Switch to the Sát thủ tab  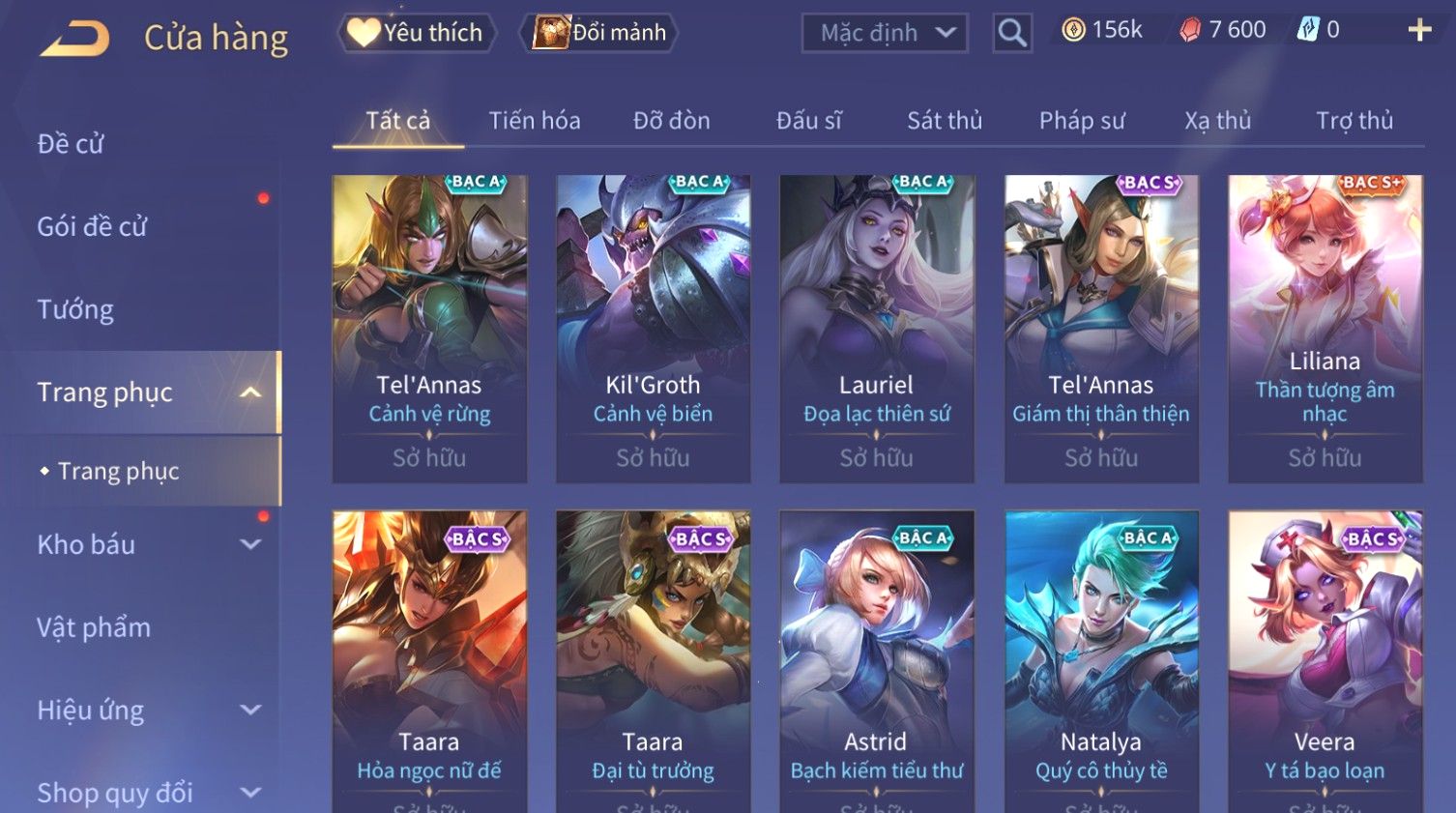[945, 121]
